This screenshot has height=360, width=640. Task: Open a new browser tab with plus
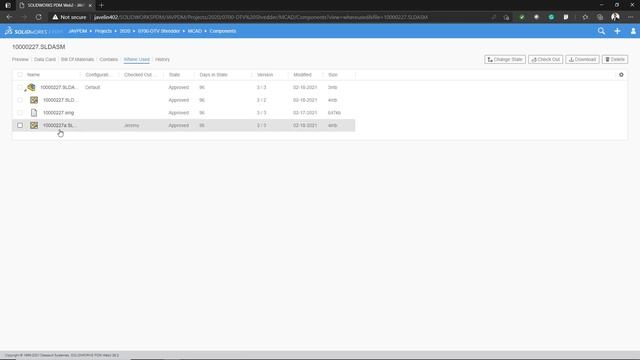pos(101,5)
